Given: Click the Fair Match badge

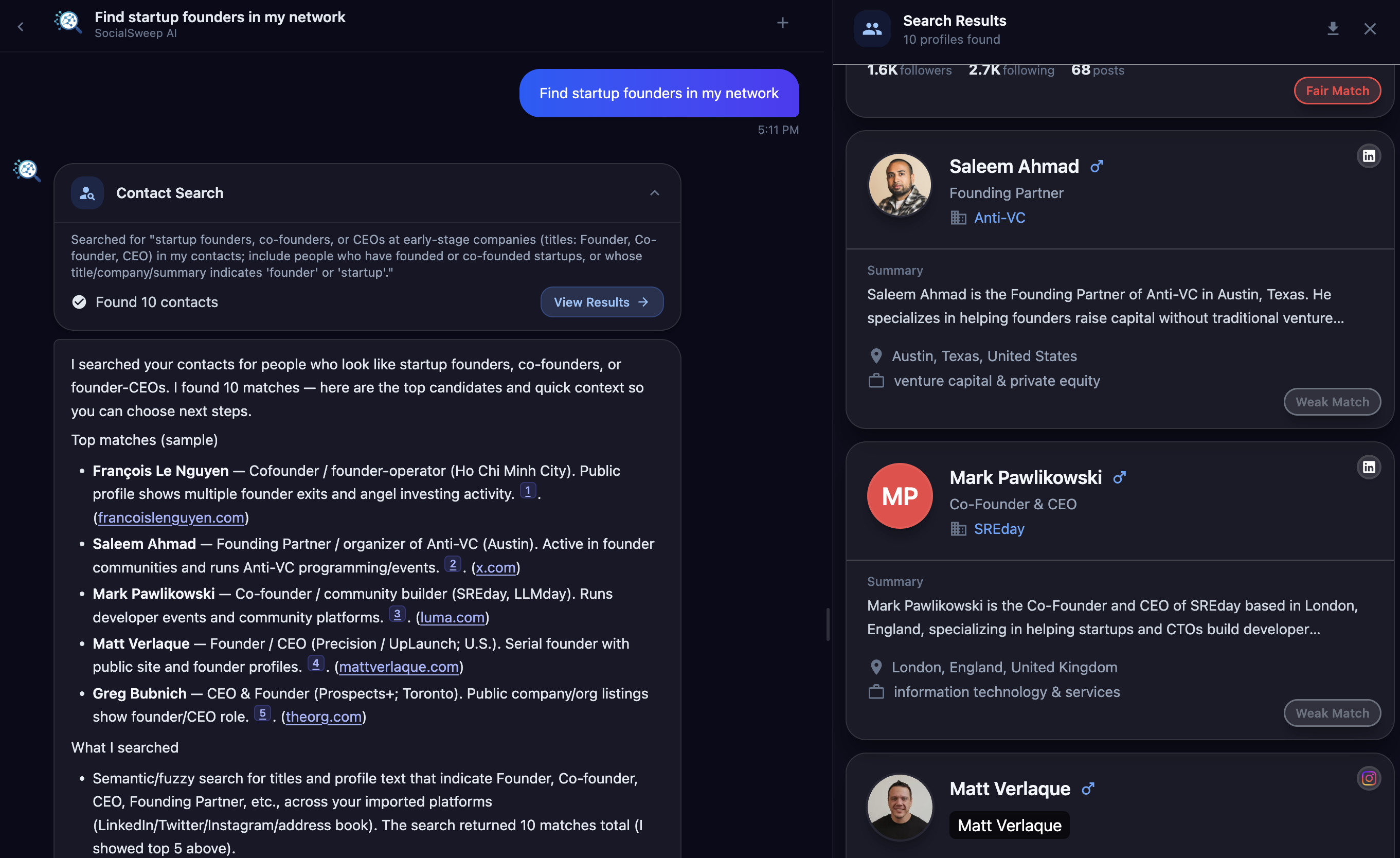Looking at the screenshot, I should click(1336, 91).
